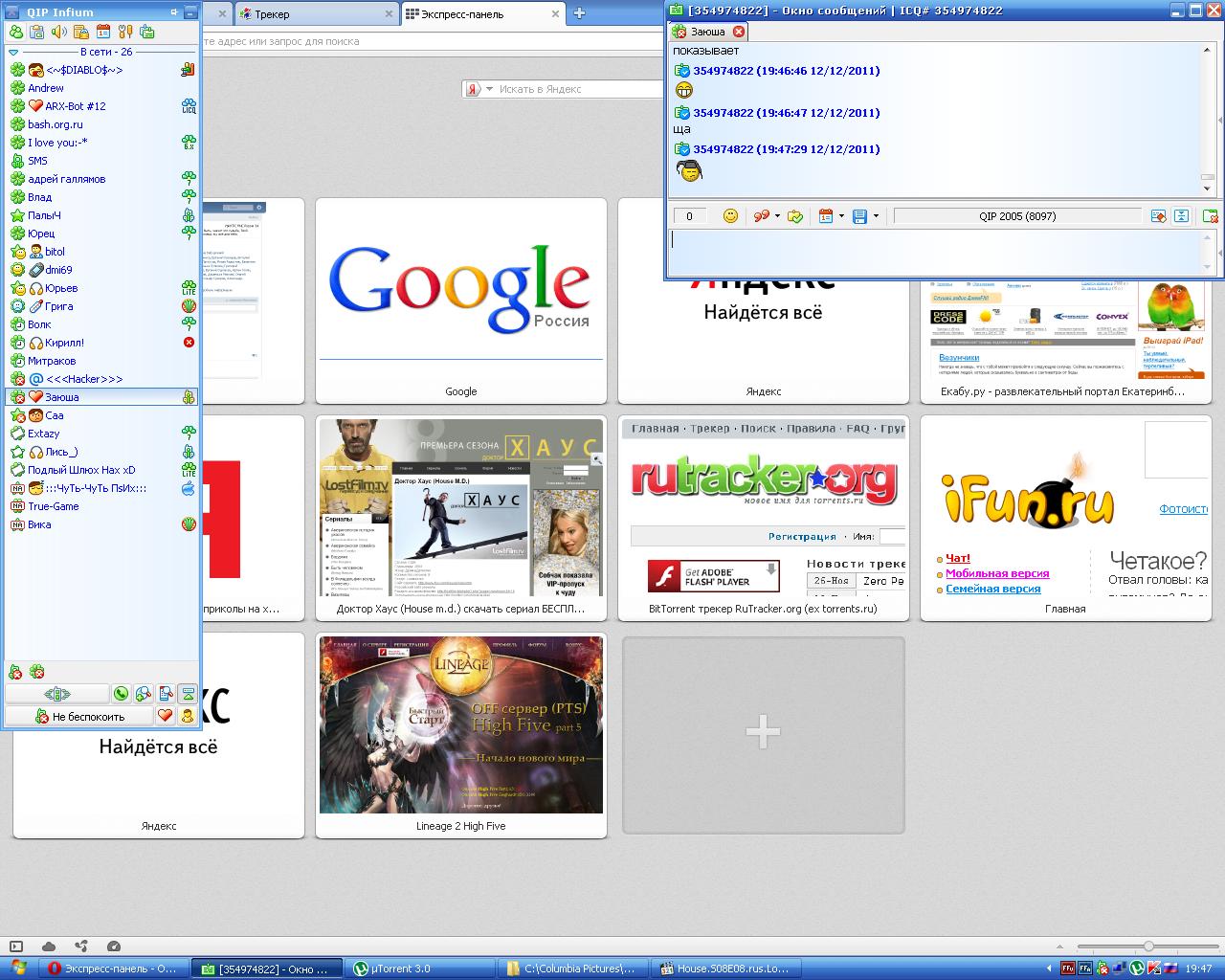Click the sound mute speaker icon in QIP
The image size is (1225, 980).
click(x=58, y=32)
